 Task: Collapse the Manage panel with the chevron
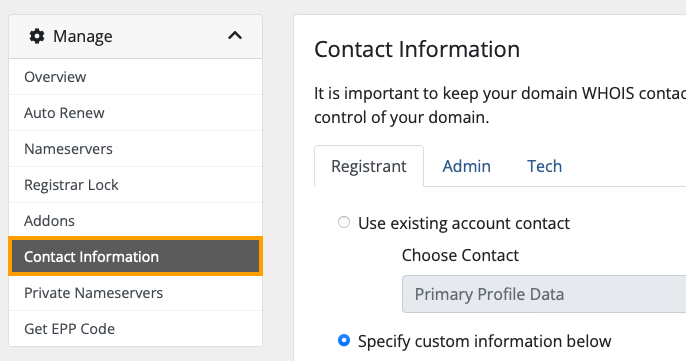235,35
